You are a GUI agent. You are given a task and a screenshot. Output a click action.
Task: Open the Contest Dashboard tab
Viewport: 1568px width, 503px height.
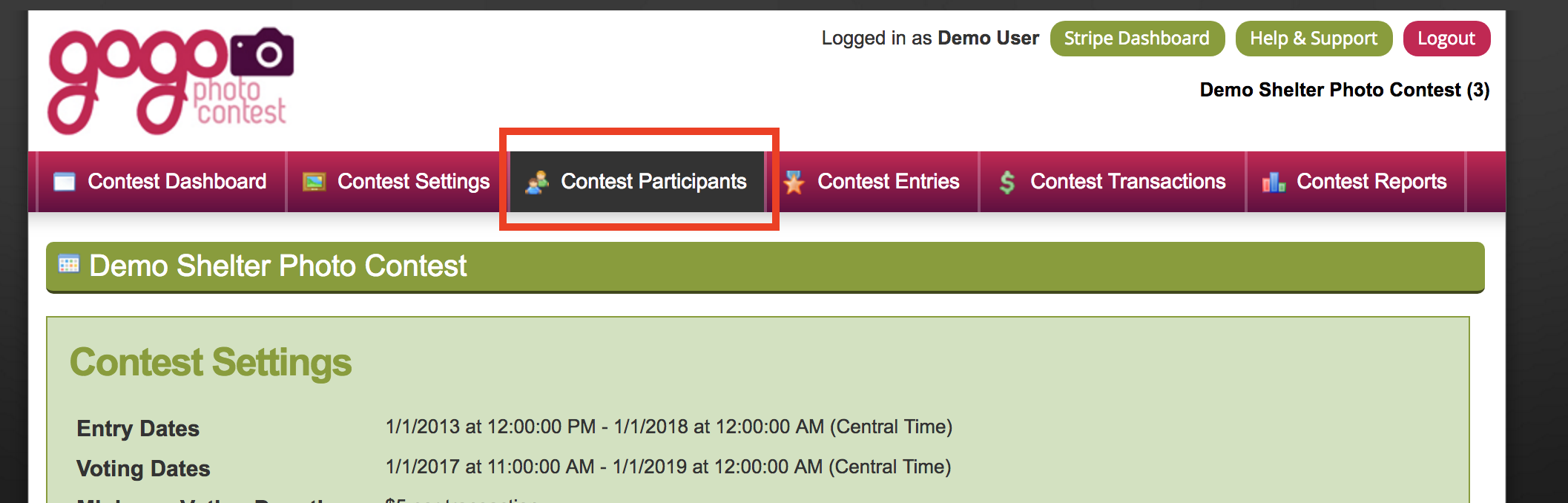161,182
